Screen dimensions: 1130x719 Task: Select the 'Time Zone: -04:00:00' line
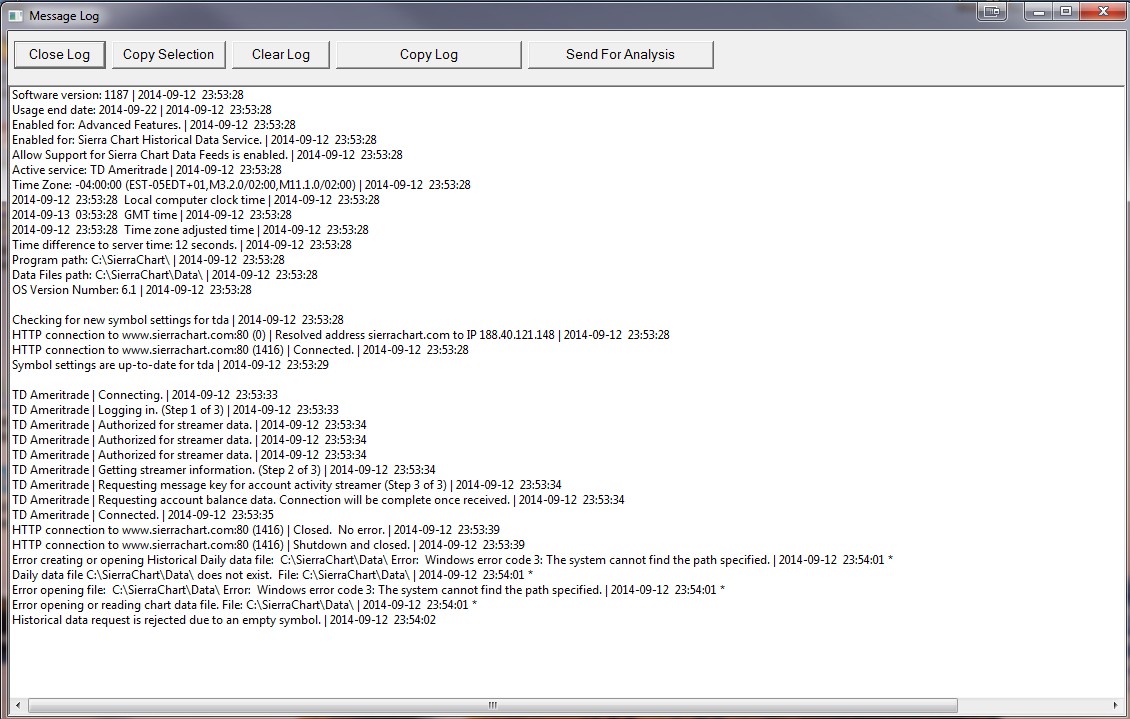click(241, 186)
